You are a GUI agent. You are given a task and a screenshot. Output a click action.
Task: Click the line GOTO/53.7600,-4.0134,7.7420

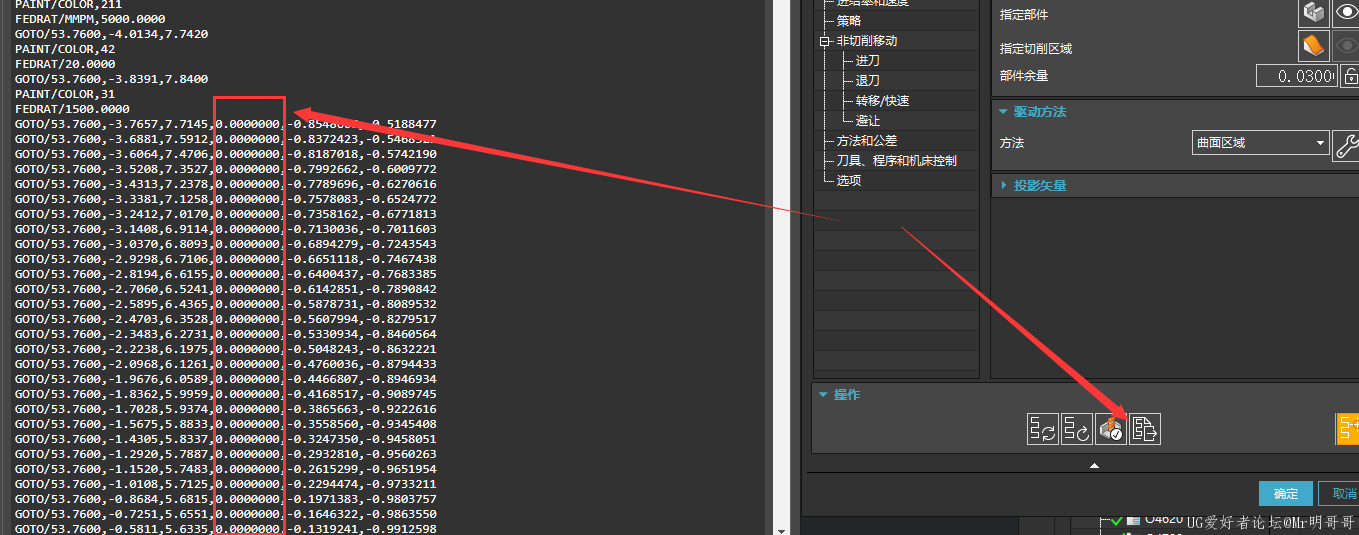[111, 34]
